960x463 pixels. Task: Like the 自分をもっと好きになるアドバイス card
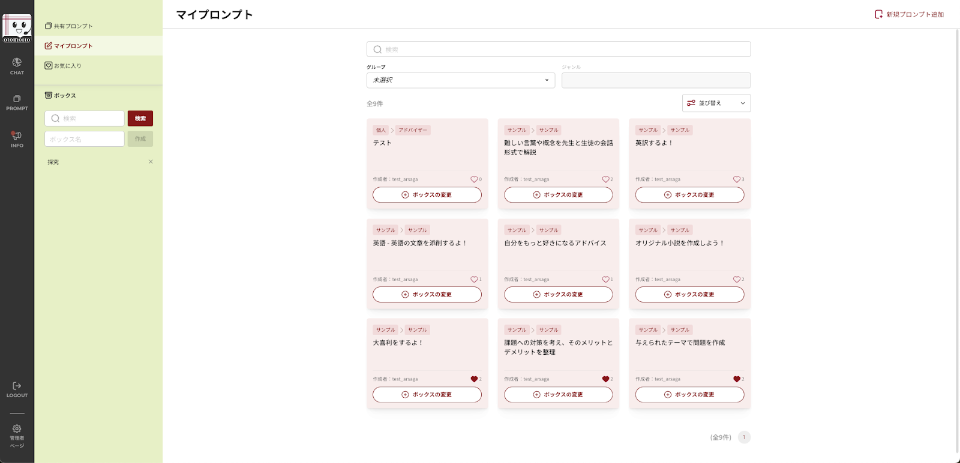click(x=605, y=279)
